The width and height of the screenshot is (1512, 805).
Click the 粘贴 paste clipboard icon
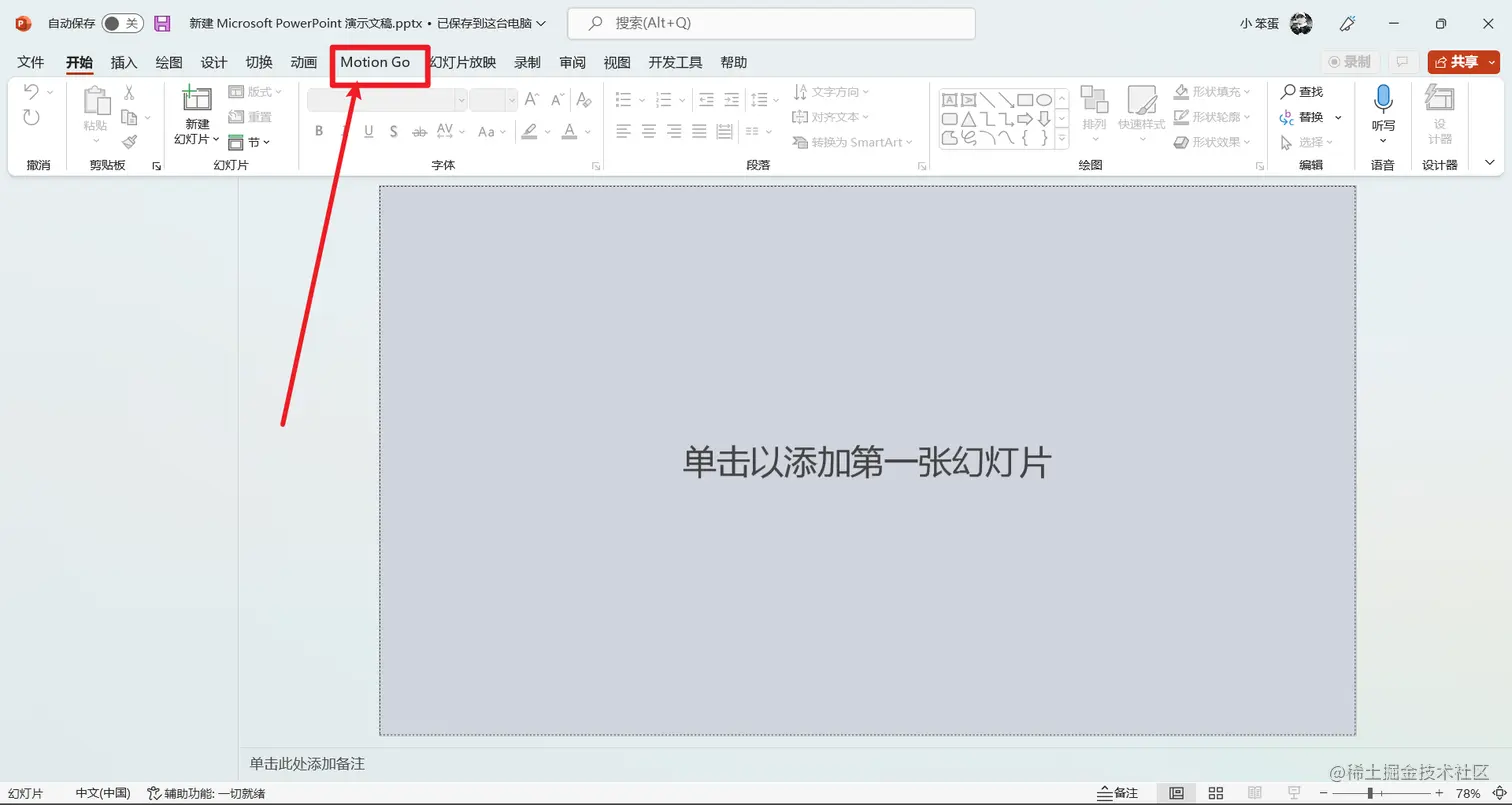coord(96,101)
